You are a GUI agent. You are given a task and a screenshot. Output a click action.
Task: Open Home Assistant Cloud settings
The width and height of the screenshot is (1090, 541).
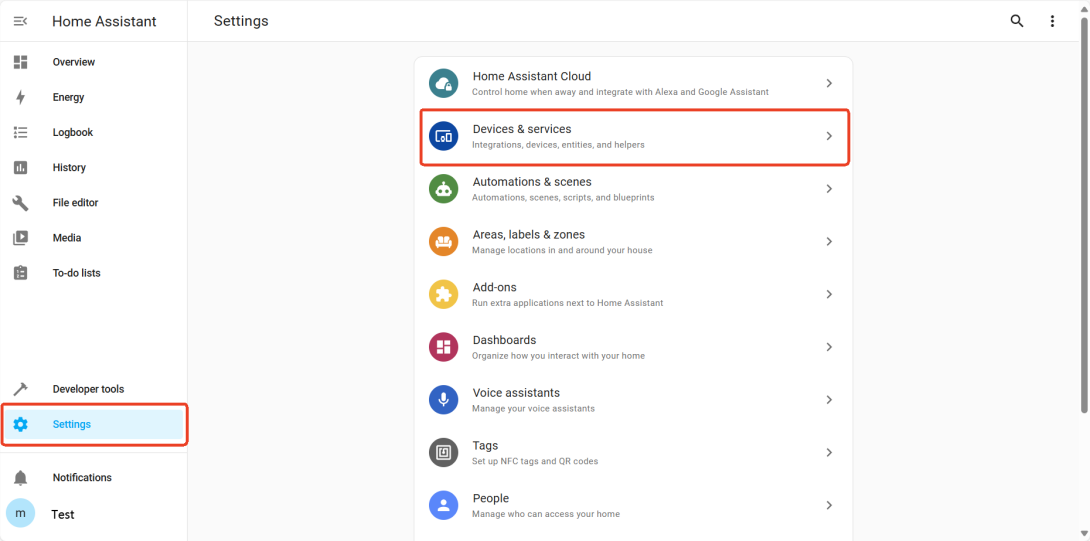(x=633, y=83)
